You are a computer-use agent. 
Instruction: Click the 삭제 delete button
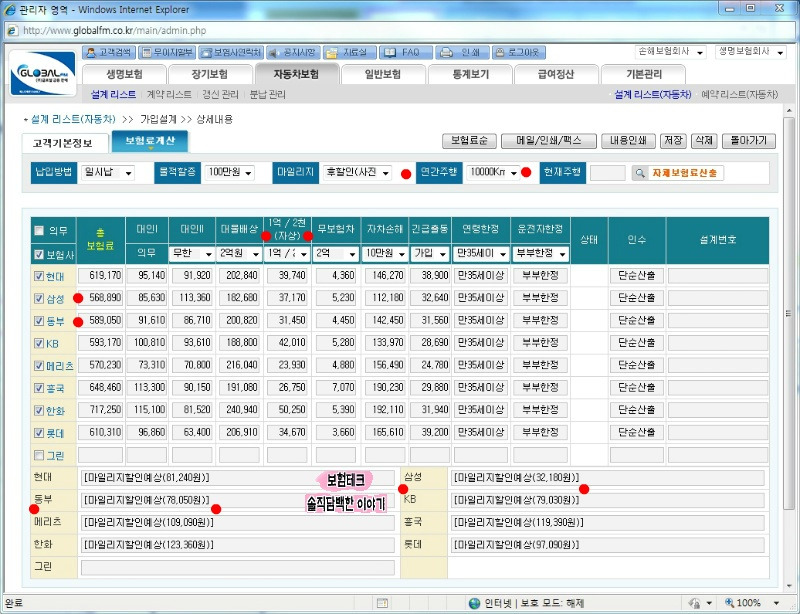pyautogui.click(x=704, y=141)
